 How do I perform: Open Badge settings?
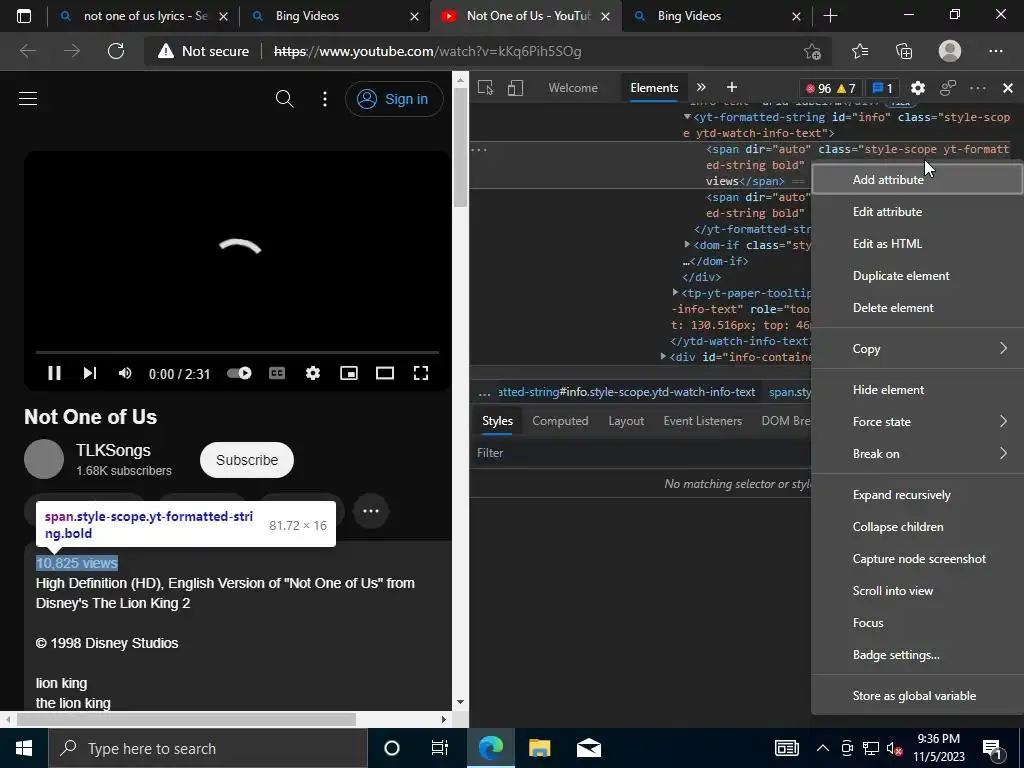point(917,655)
